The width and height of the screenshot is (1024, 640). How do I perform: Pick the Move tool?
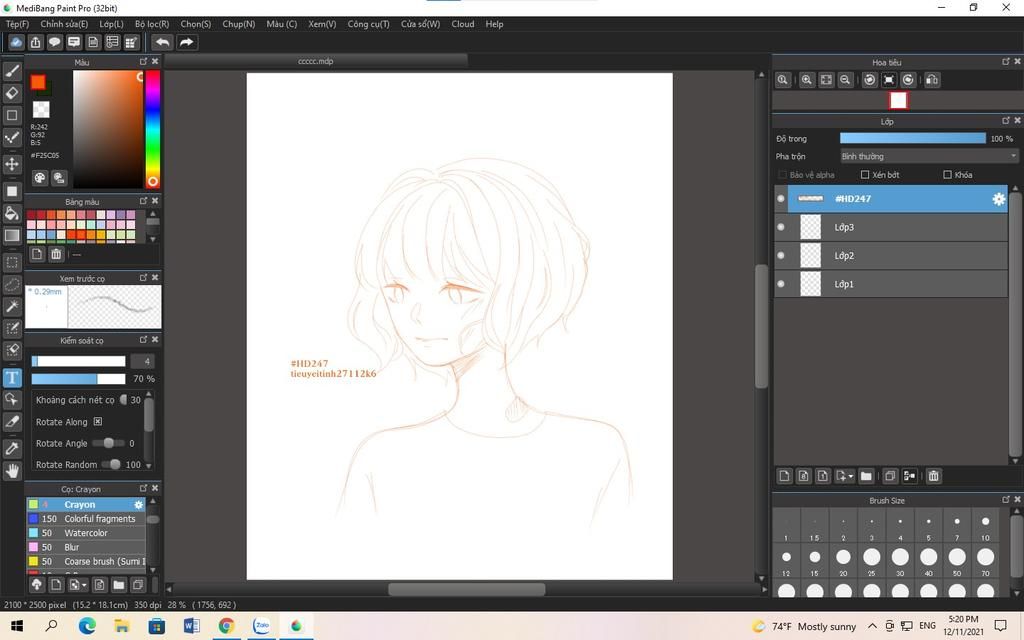point(12,163)
